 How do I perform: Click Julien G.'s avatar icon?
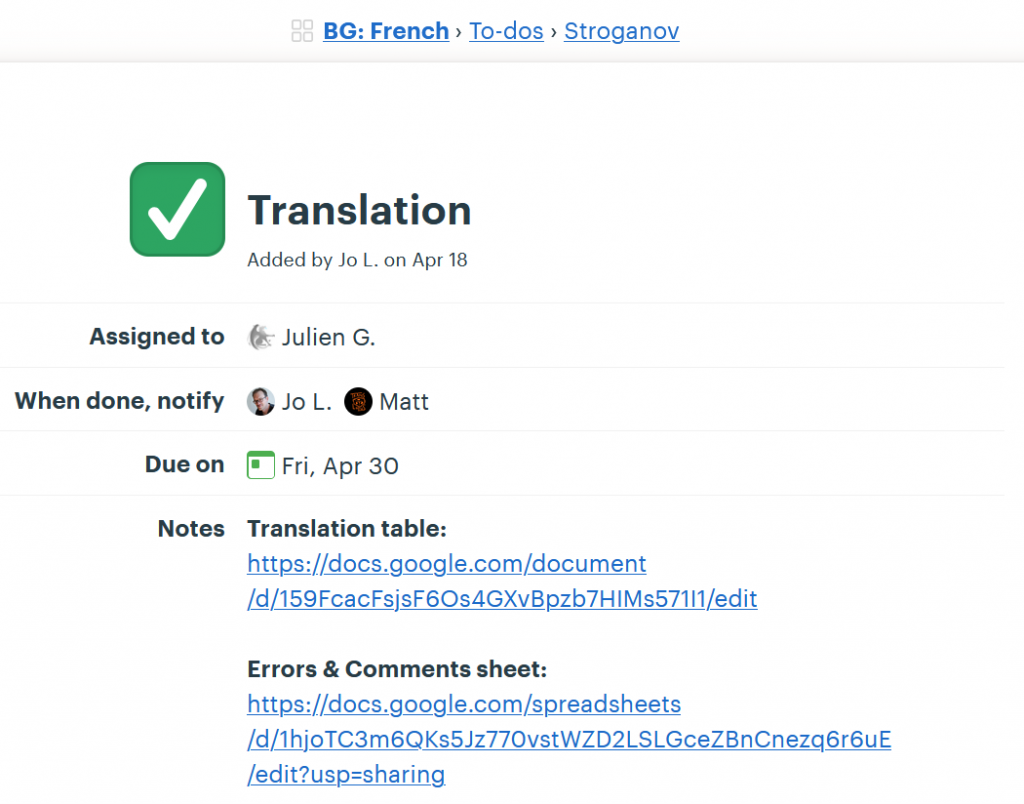261,337
